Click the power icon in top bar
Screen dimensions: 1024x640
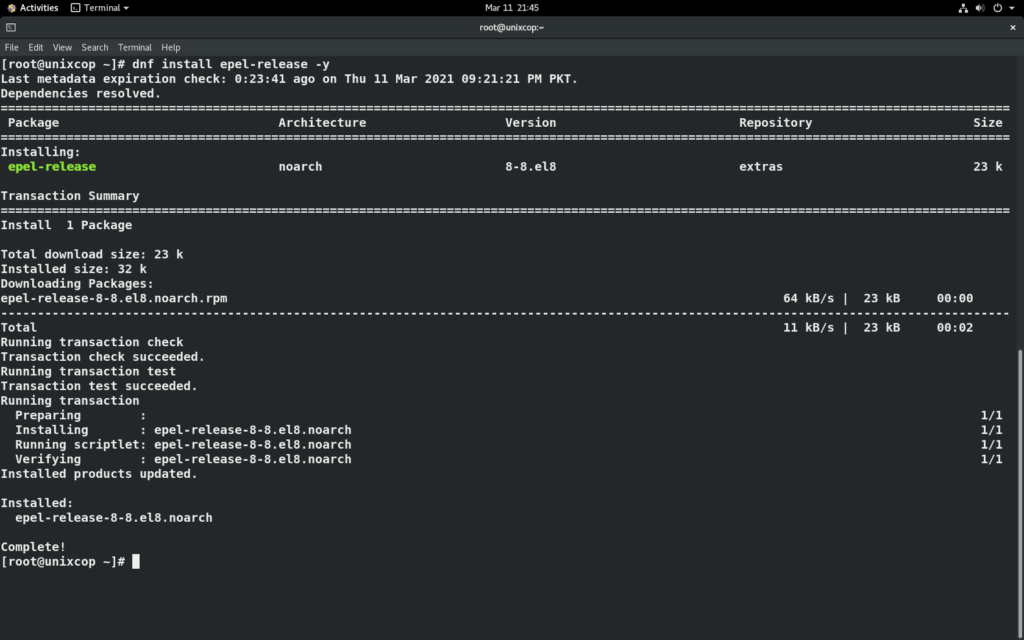(997, 8)
